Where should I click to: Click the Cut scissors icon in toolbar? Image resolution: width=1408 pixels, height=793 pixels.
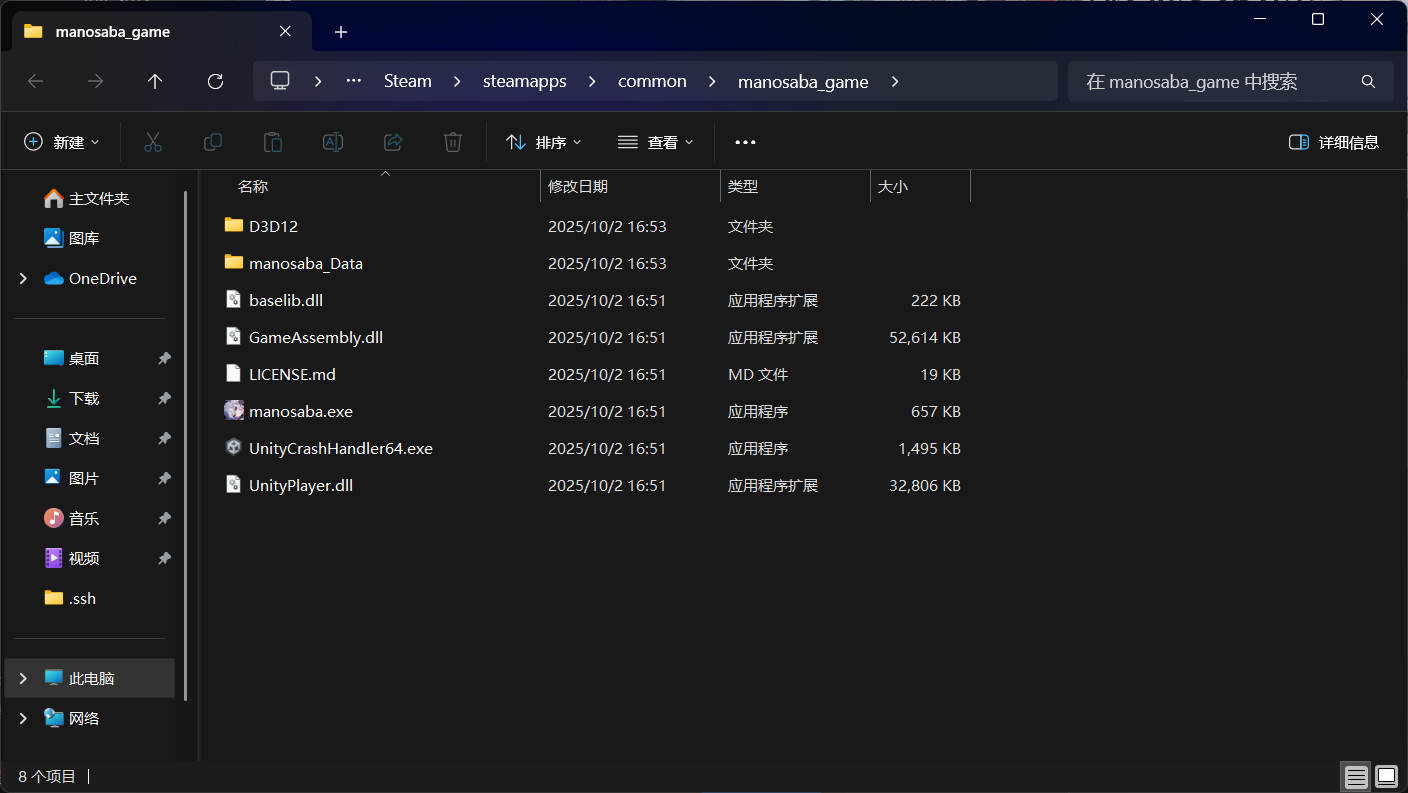[x=153, y=142]
